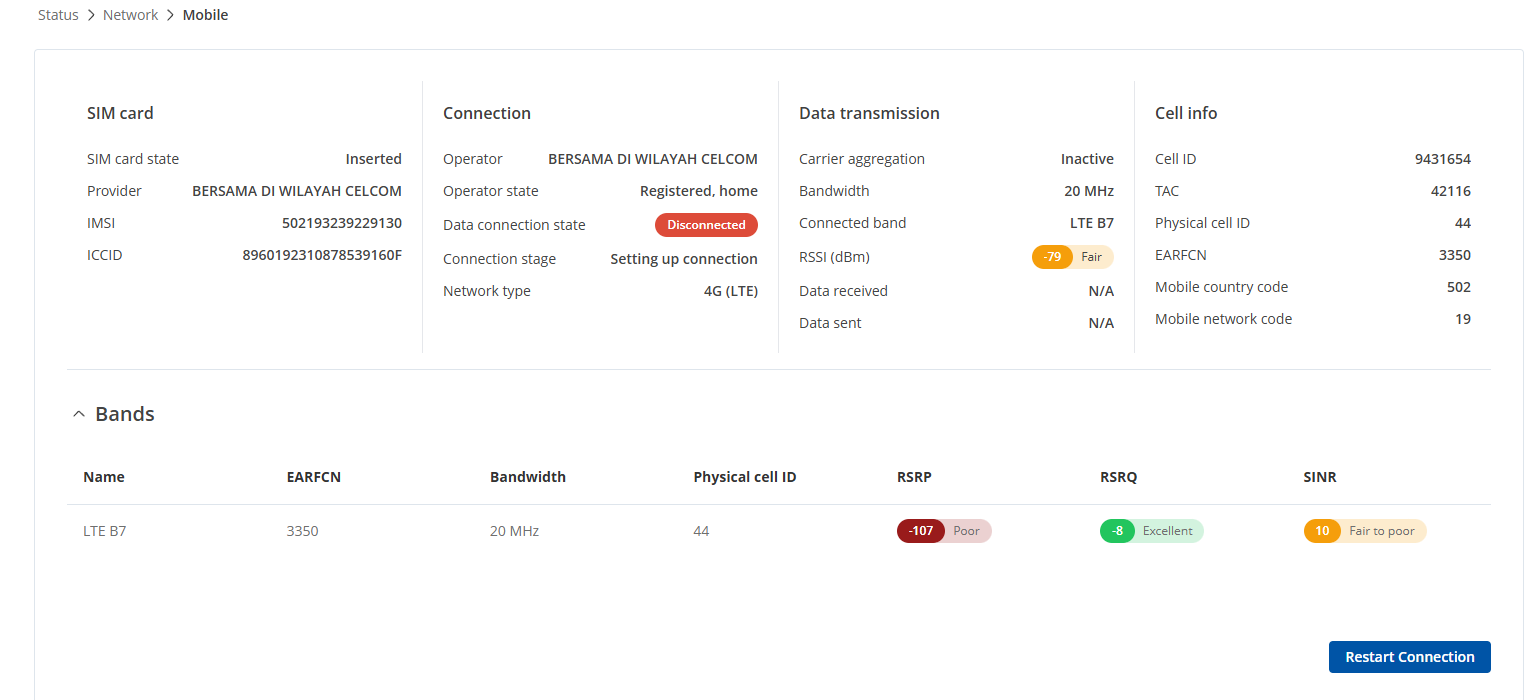This screenshot has height=700, width=1530.
Task: Click the SINR column header
Action: coord(1320,477)
